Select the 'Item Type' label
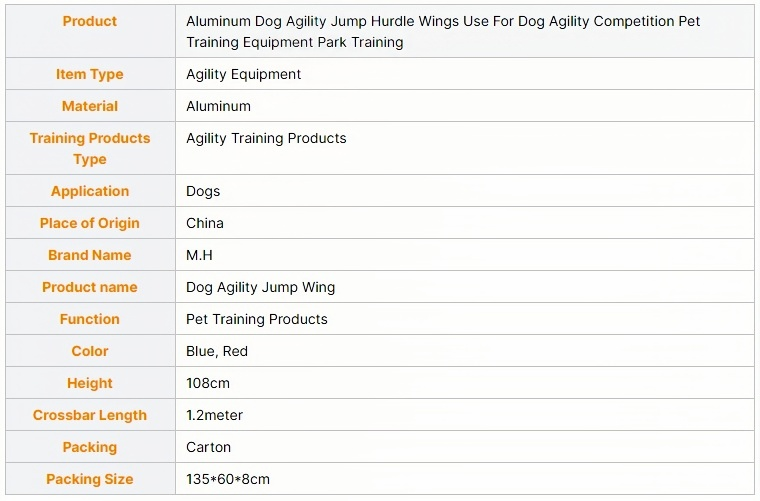Viewport: 760px width, 501px height. (90, 74)
